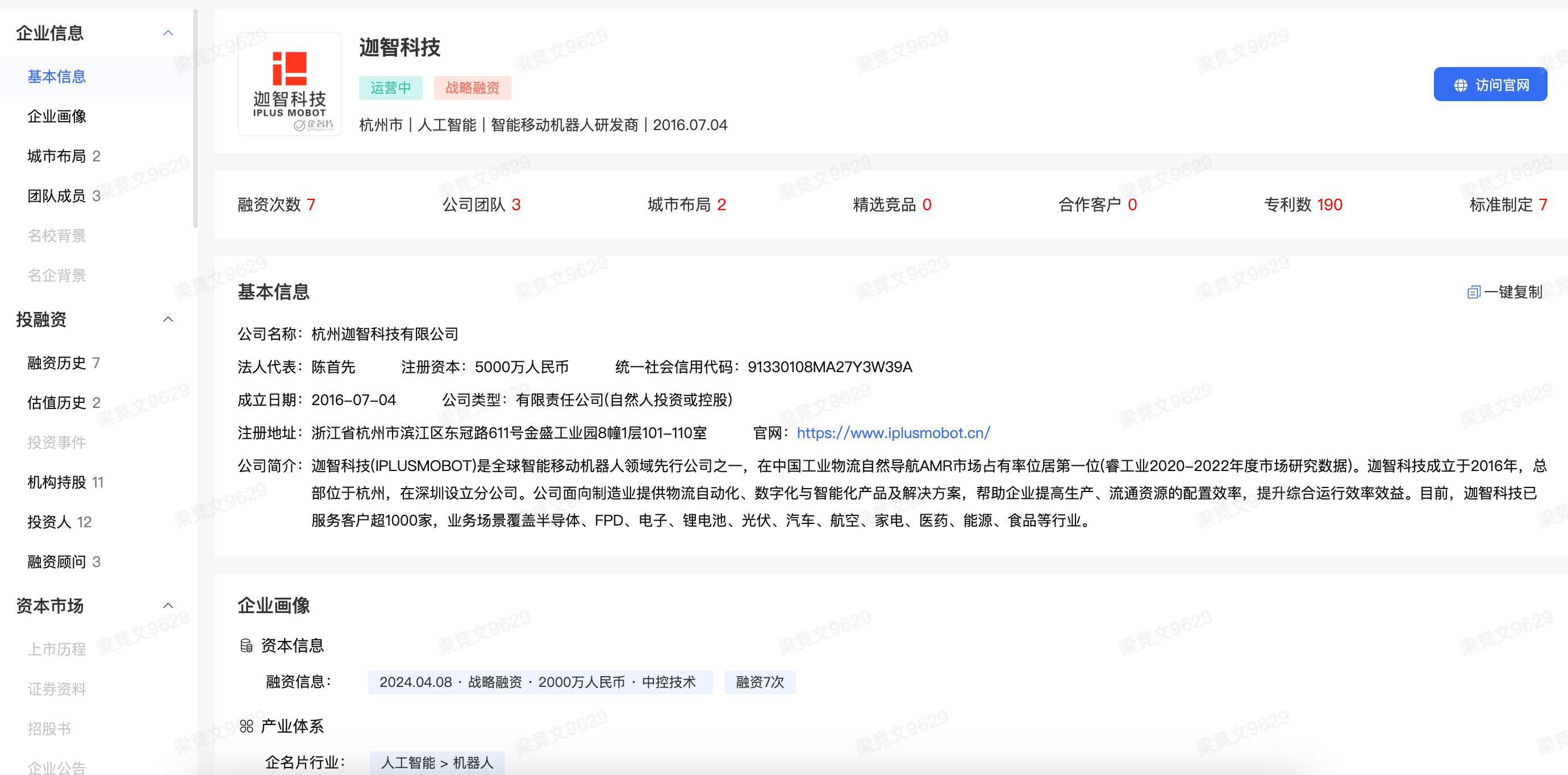This screenshot has height=775, width=1568.
Task: Click the 运营中 status tag
Action: click(390, 88)
